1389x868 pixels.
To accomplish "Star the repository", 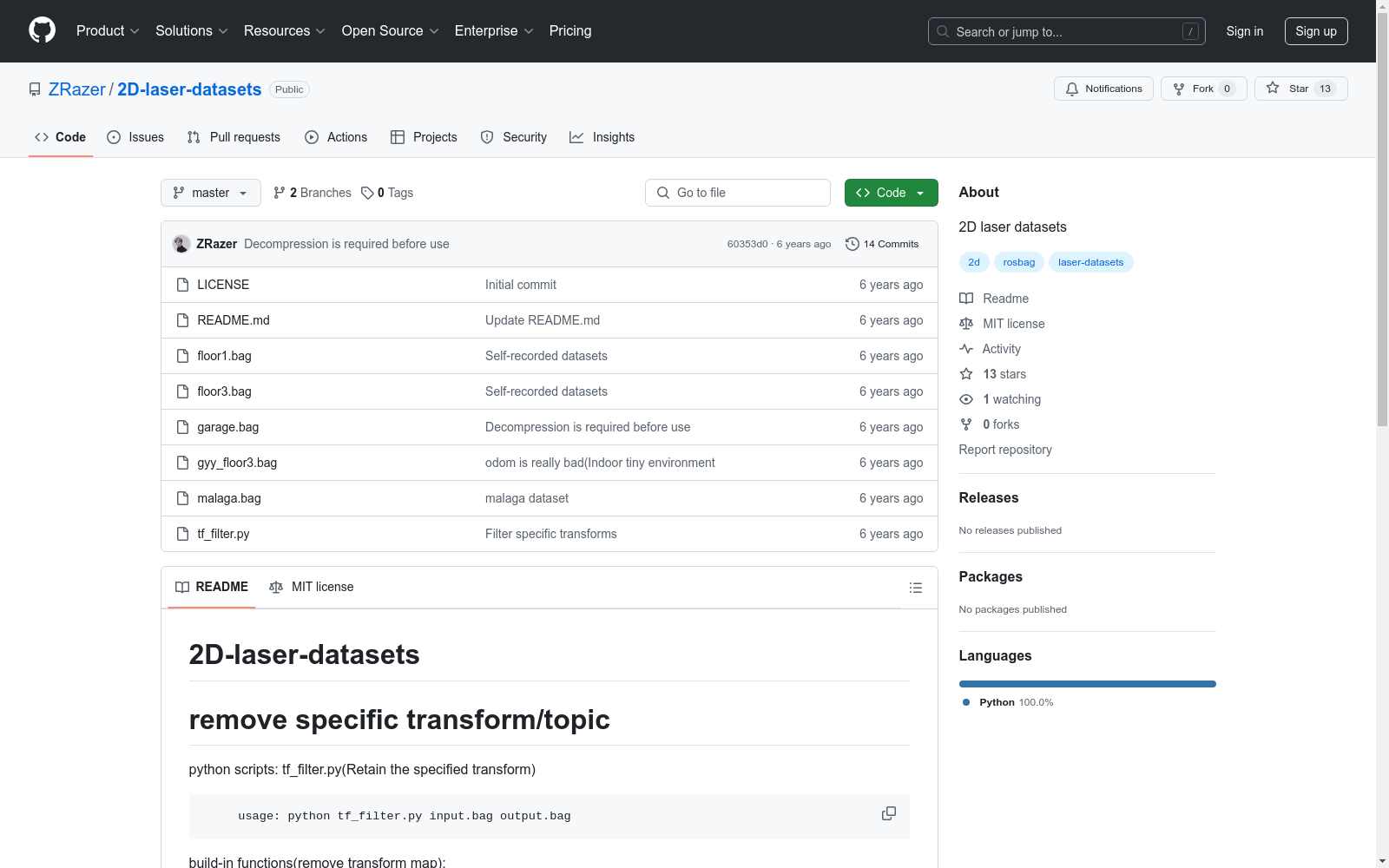I will (x=1300, y=89).
